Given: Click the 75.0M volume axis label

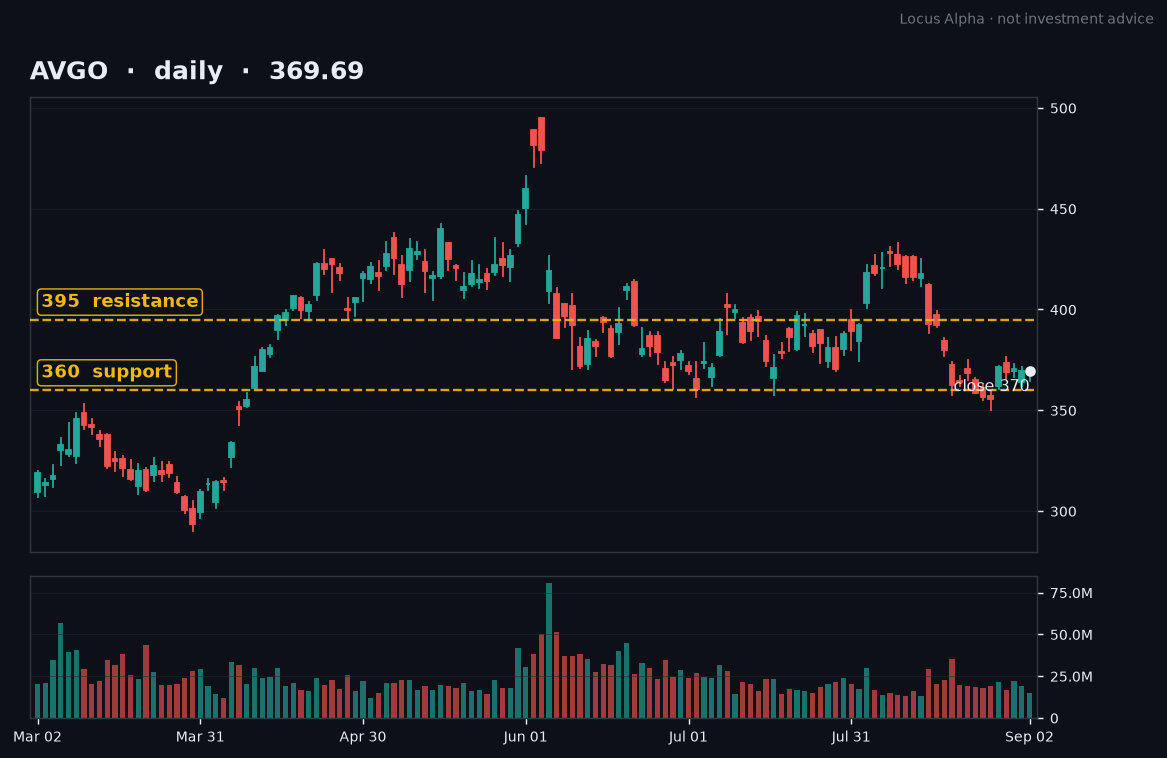Looking at the screenshot, I should (1071, 593).
